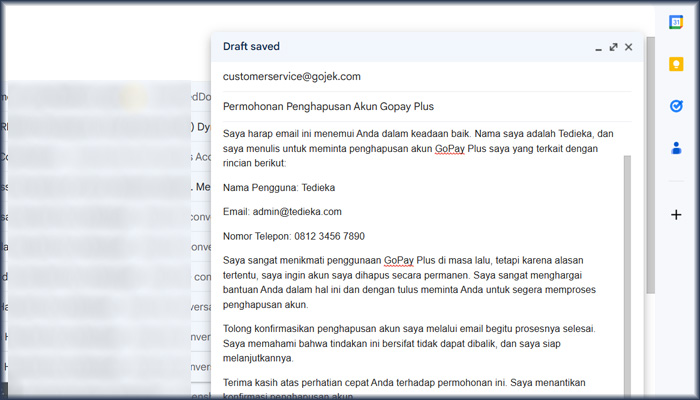Click paragraph starting "Saya sangat menikmati penggunaan"
700x400 pixels.
tap(409, 283)
